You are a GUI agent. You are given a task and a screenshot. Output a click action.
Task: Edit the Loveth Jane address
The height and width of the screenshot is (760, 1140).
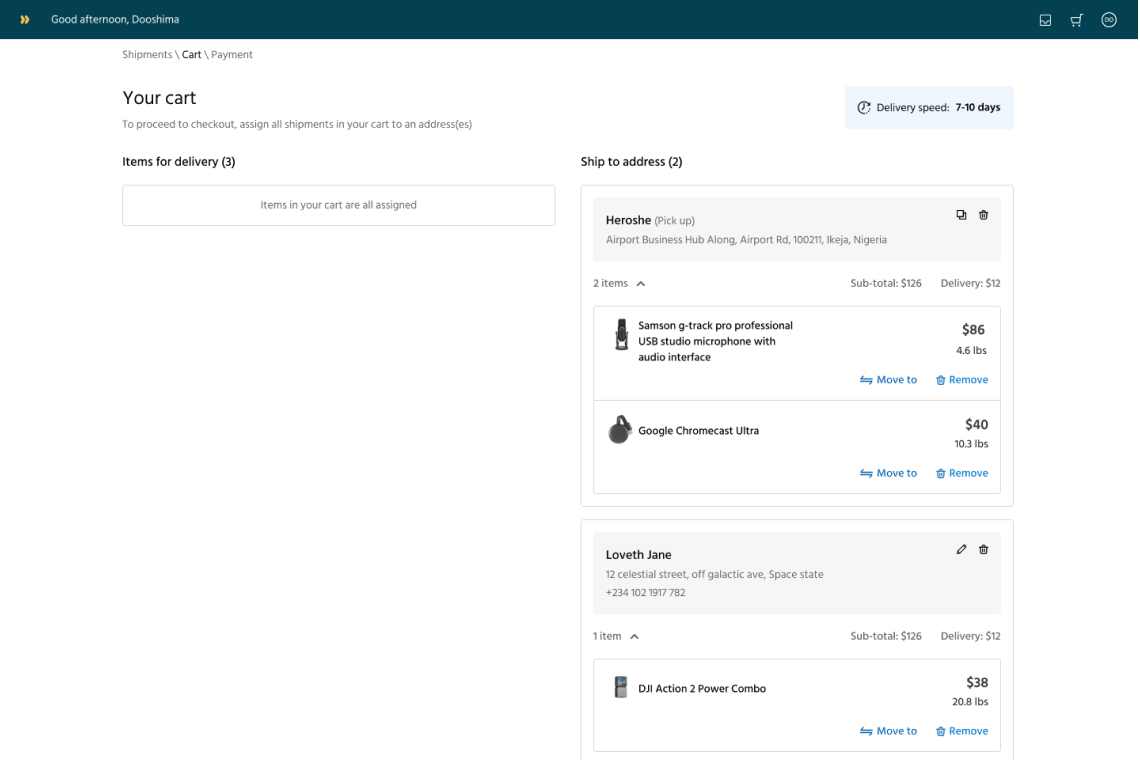pos(961,549)
